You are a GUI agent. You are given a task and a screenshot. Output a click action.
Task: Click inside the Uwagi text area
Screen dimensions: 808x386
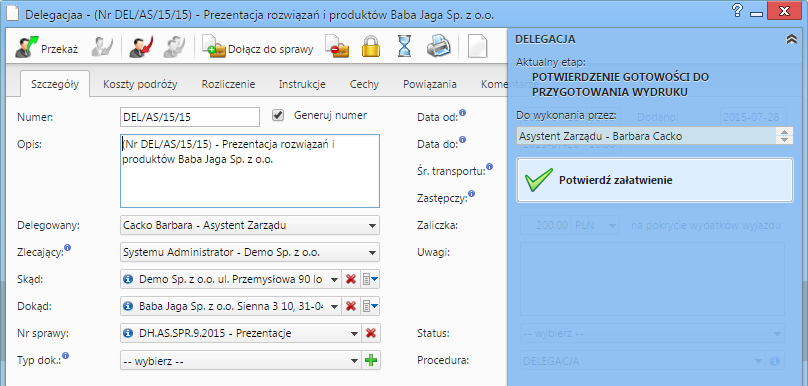(652, 279)
